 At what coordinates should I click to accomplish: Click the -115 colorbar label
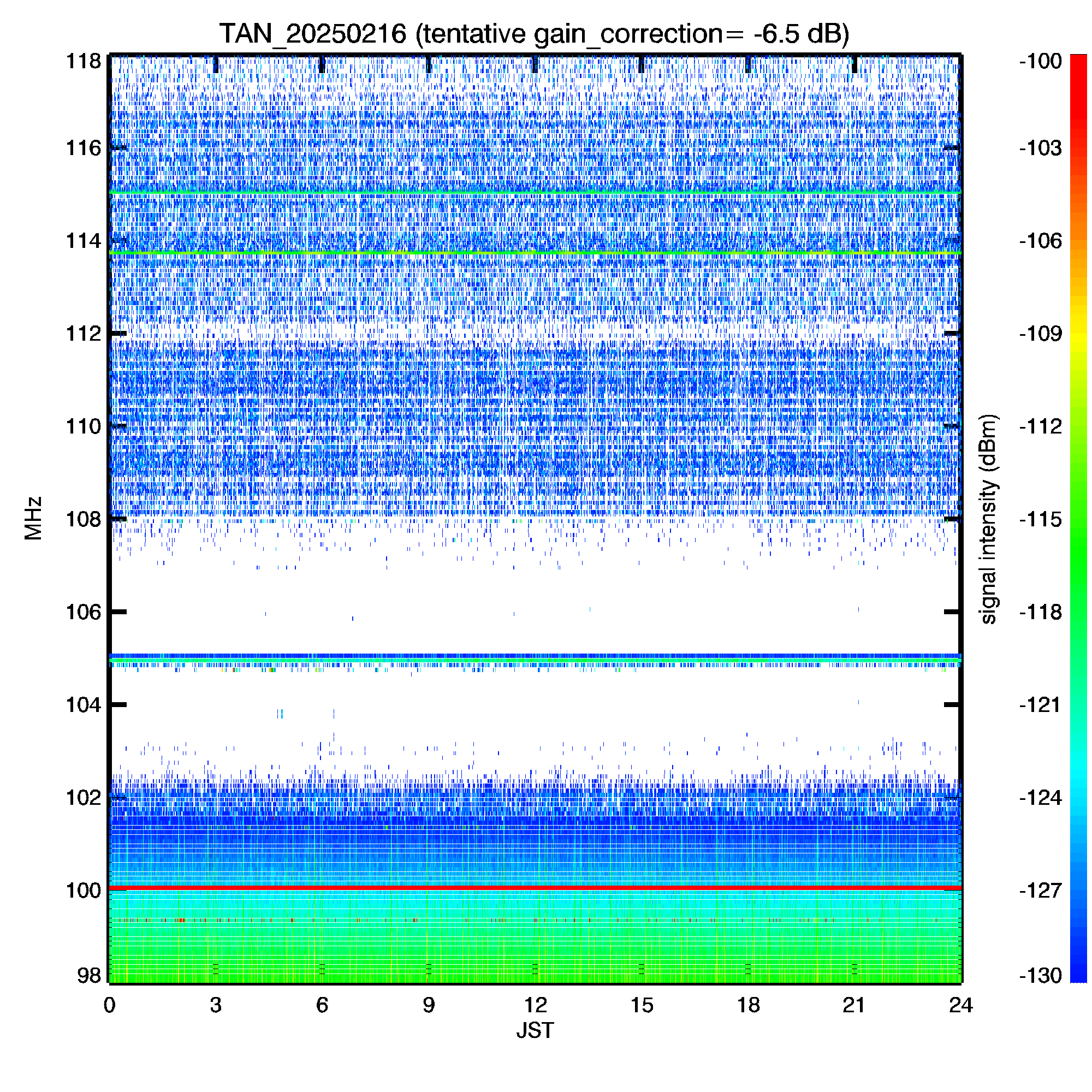tap(1041, 519)
